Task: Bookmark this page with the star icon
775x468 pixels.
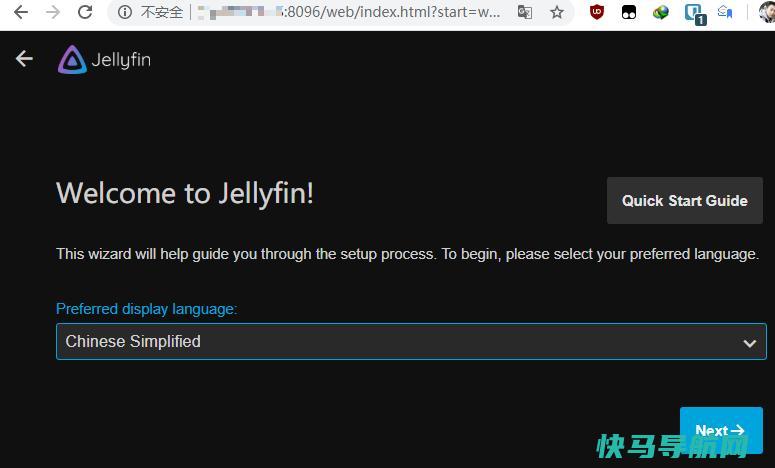Action: click(557, 12)
